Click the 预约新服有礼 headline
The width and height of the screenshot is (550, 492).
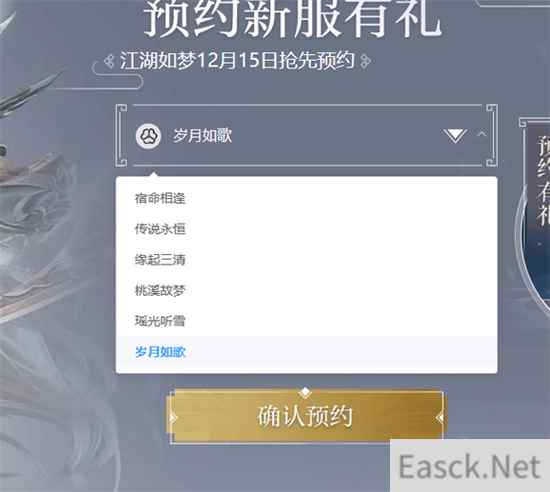[x=292, y=18]
